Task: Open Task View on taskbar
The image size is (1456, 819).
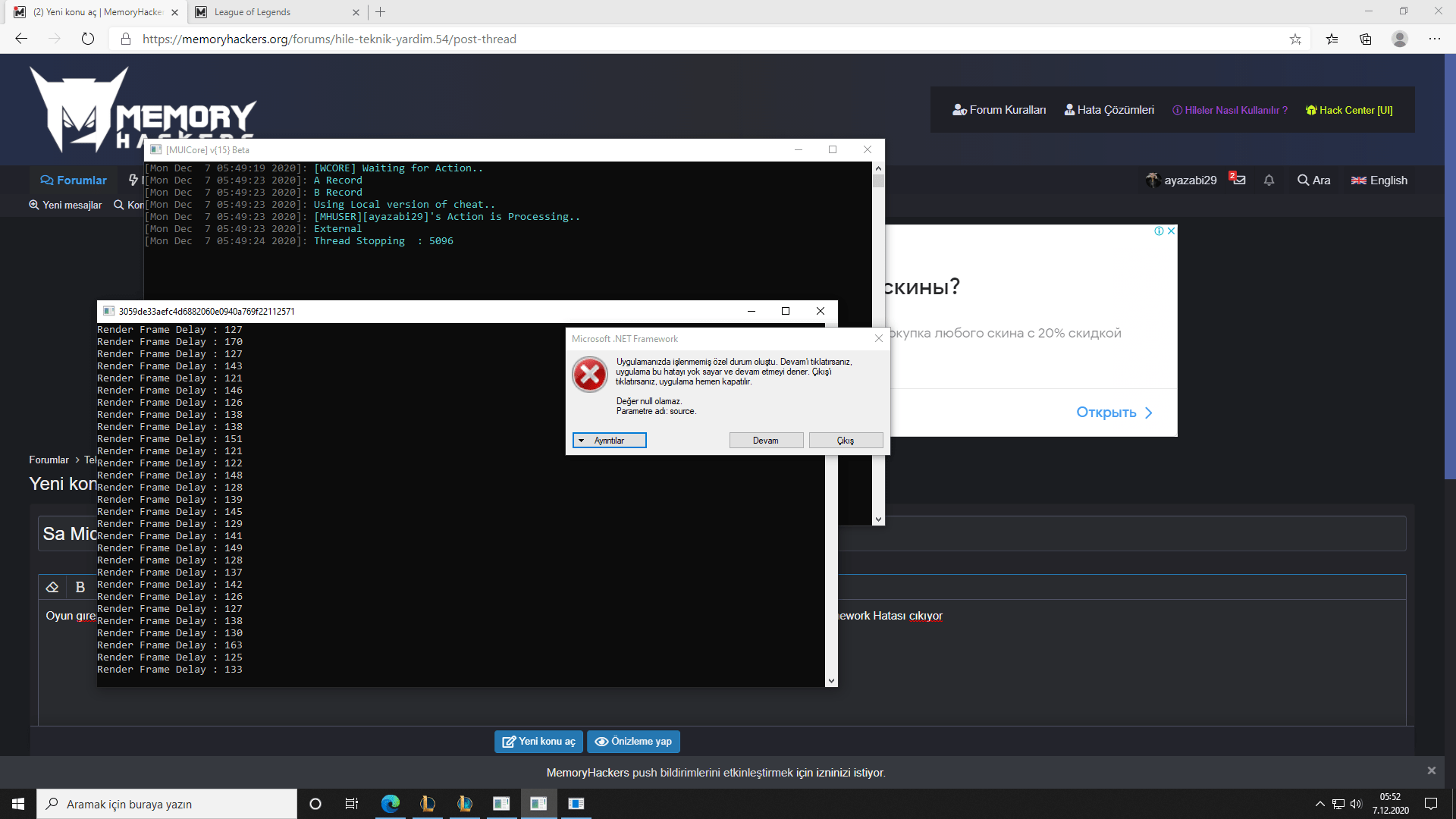Action: (351, 804)
